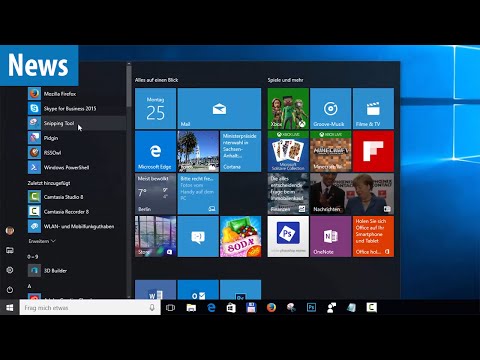This screenshot has height=360, width=480.
Task: Open Settings gear in Start sidebar
Action: click(10, 270)
